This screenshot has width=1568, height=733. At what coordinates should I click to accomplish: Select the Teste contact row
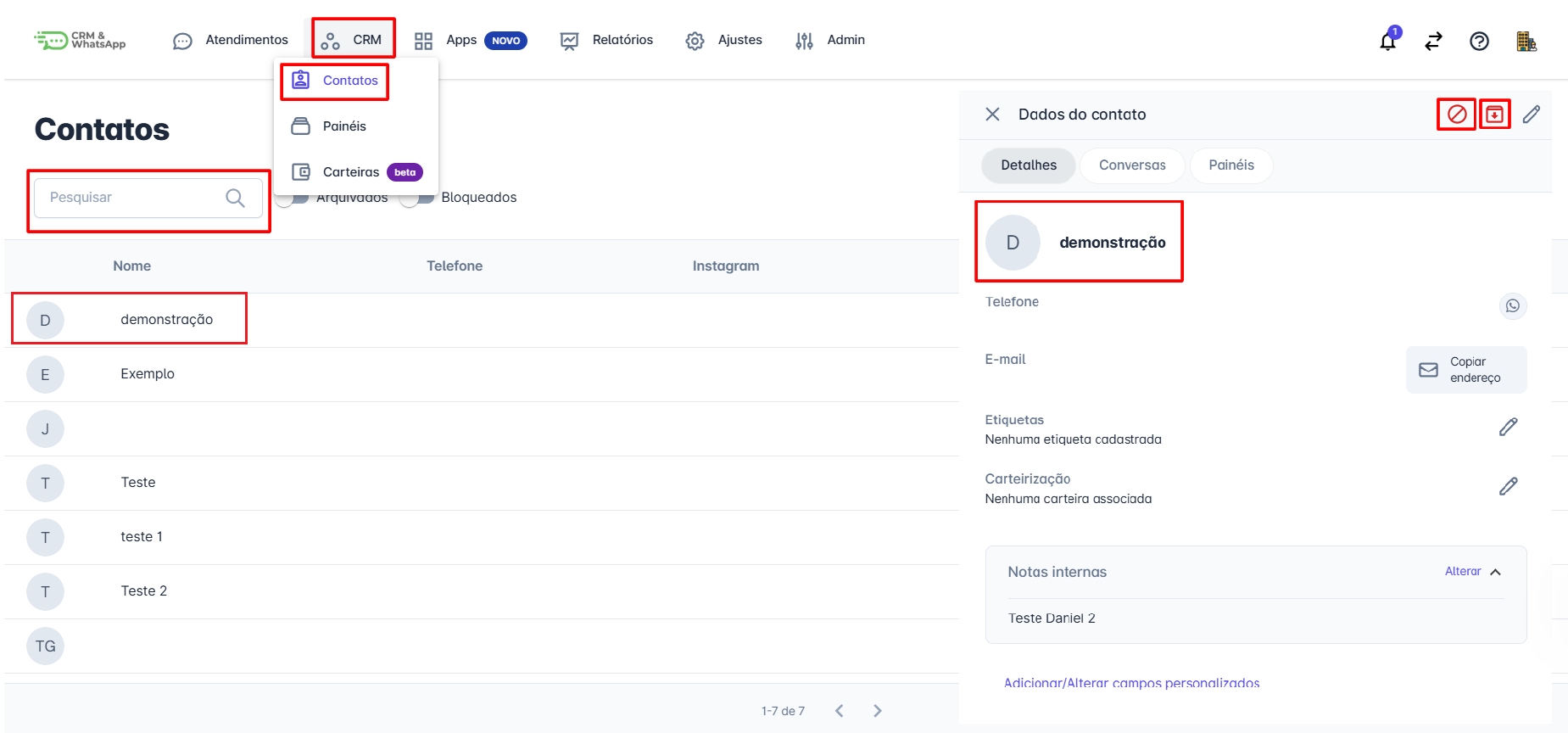coord(482,483)
